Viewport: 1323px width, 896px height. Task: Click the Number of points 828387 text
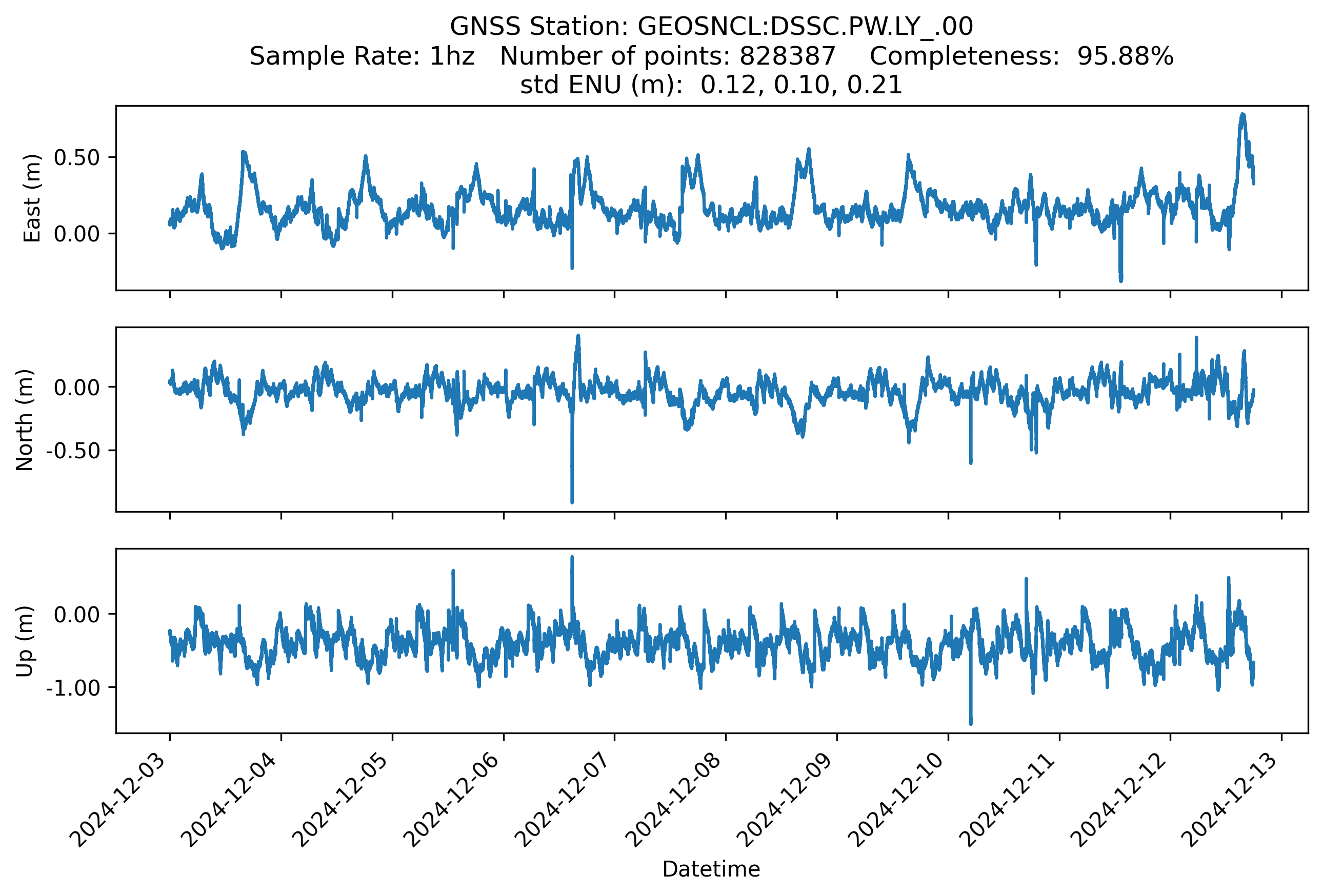667,56
